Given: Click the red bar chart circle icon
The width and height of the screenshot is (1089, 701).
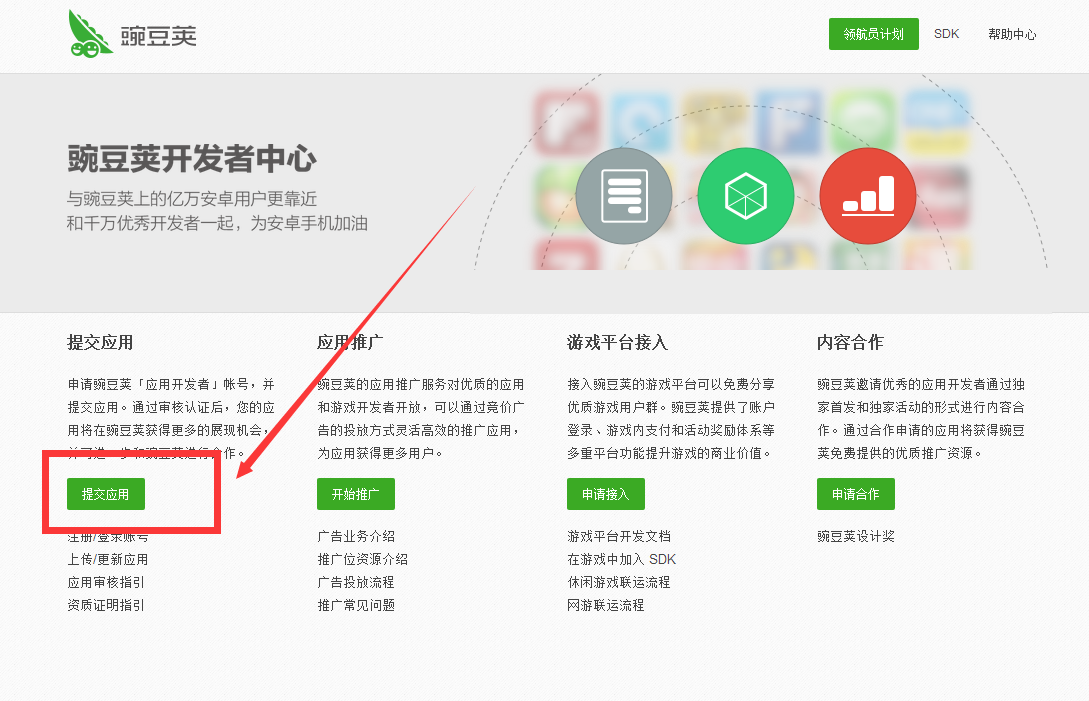Looking at the screenshot, I should click(867, 196).
